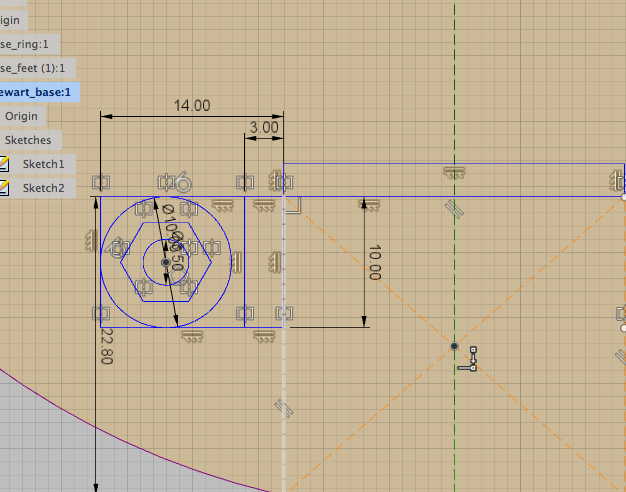The image size is (626, 492).
Task: Select horizontal constraint icon atop the 10.00 dimension arrow
Action: point(370,206)
